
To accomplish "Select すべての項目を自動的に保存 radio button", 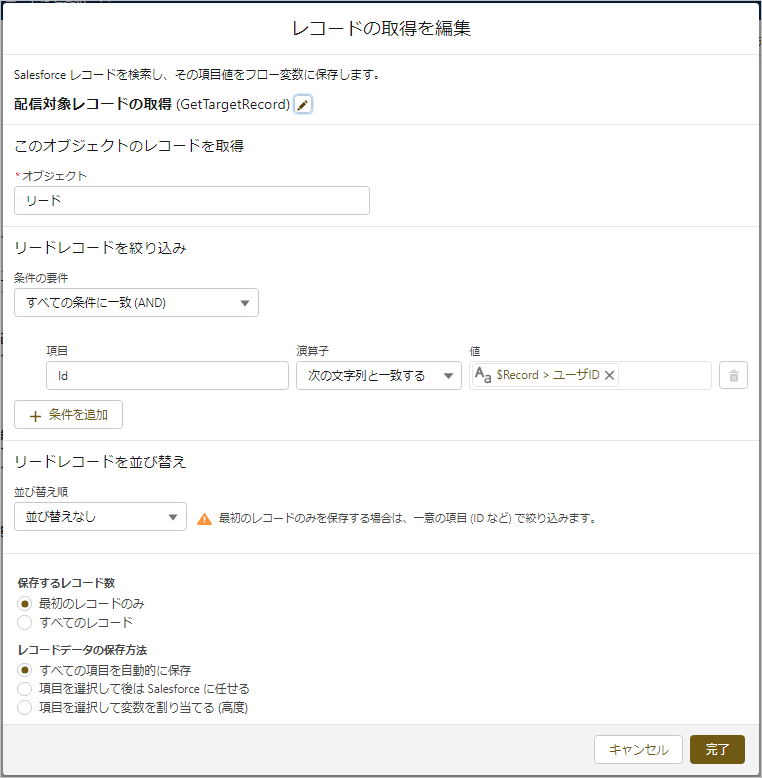I will click(24, 670).
